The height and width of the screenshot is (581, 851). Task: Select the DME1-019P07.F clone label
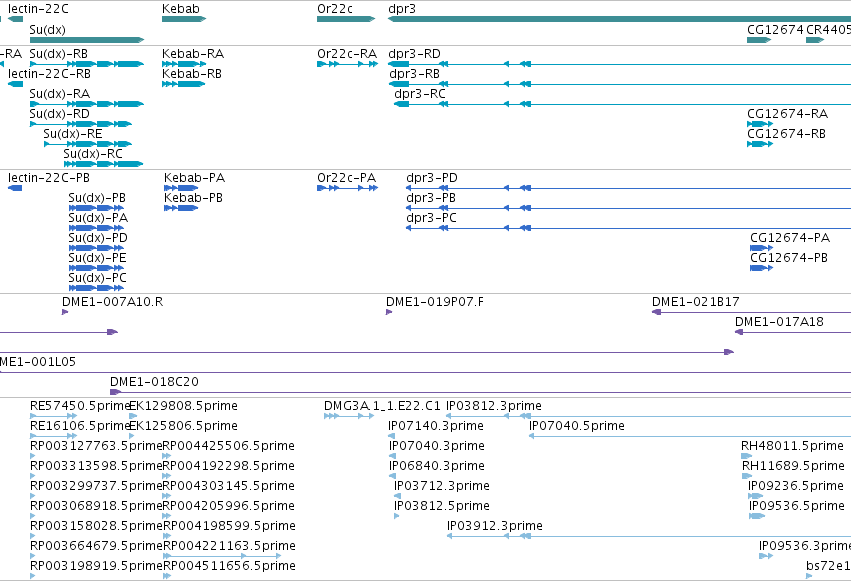coord(435,302)
